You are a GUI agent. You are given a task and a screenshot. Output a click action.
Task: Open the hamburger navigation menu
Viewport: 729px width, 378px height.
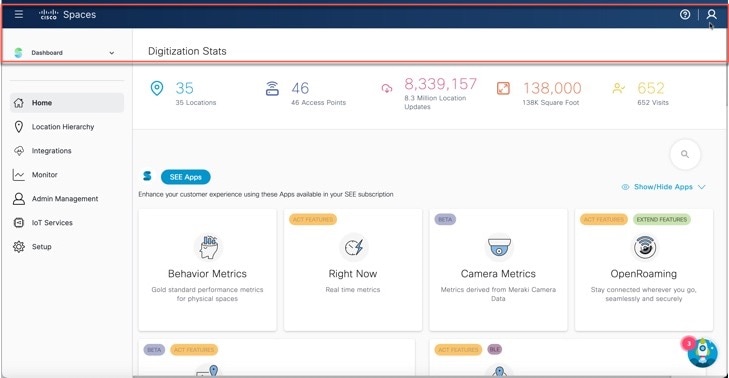pos(19,14)
